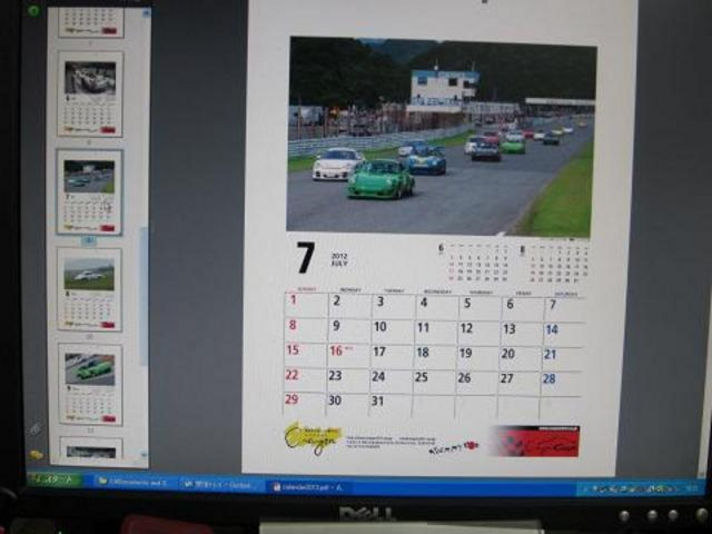Switch to the Outlook taskbar button

point(221,485)
